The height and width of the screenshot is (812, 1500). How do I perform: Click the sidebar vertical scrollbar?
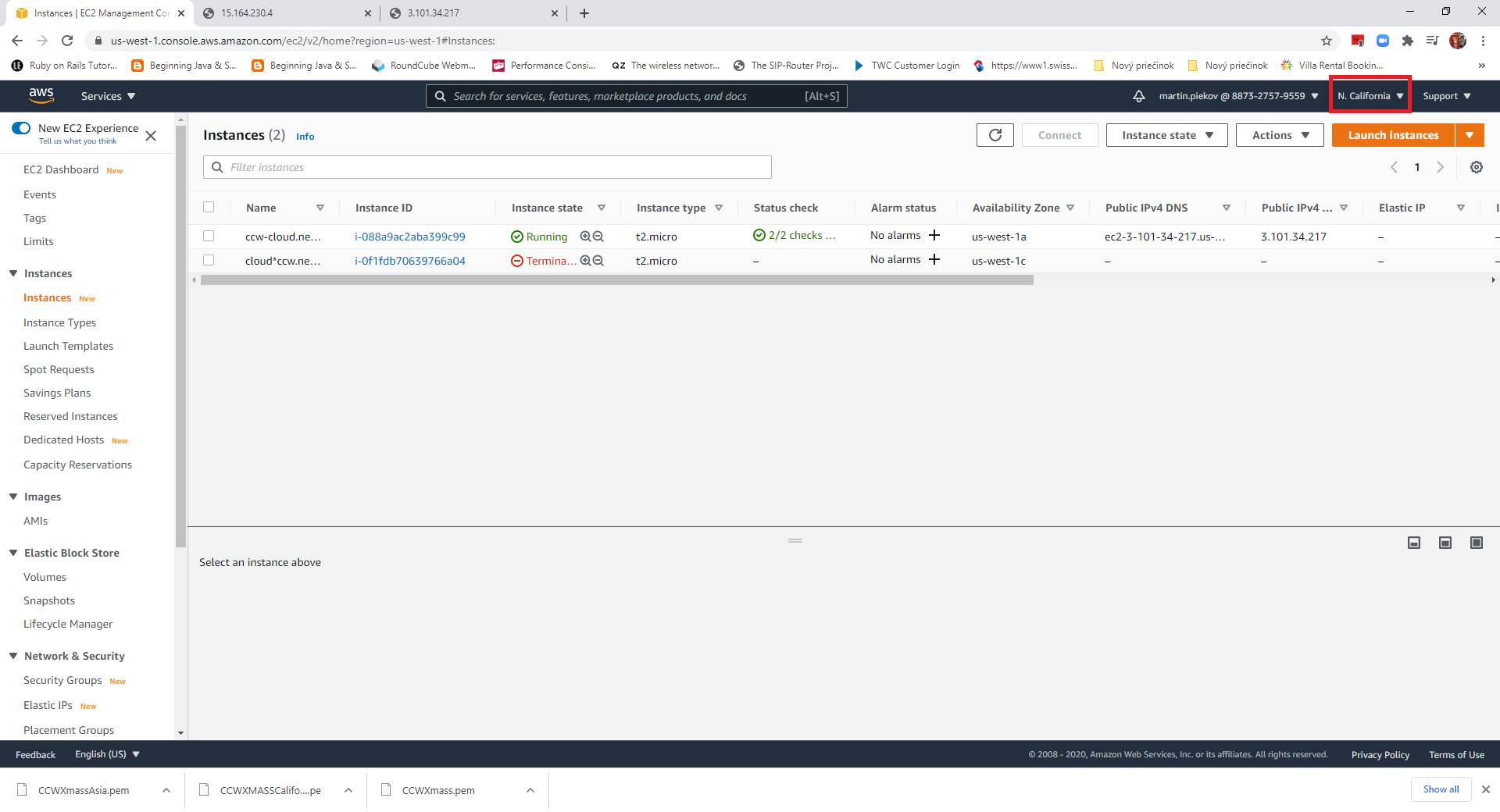pyautogui.click(x=180, y=336)
